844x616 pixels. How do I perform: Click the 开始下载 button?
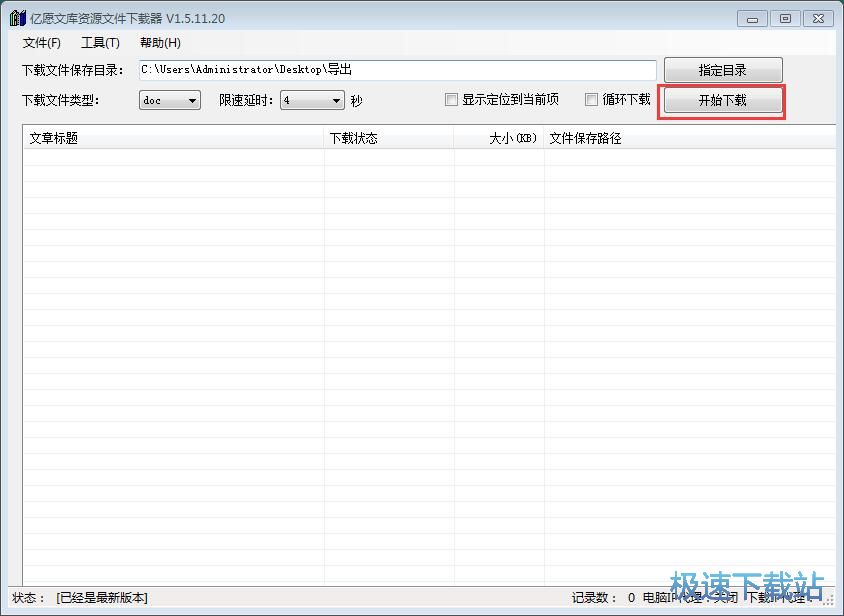723,100
